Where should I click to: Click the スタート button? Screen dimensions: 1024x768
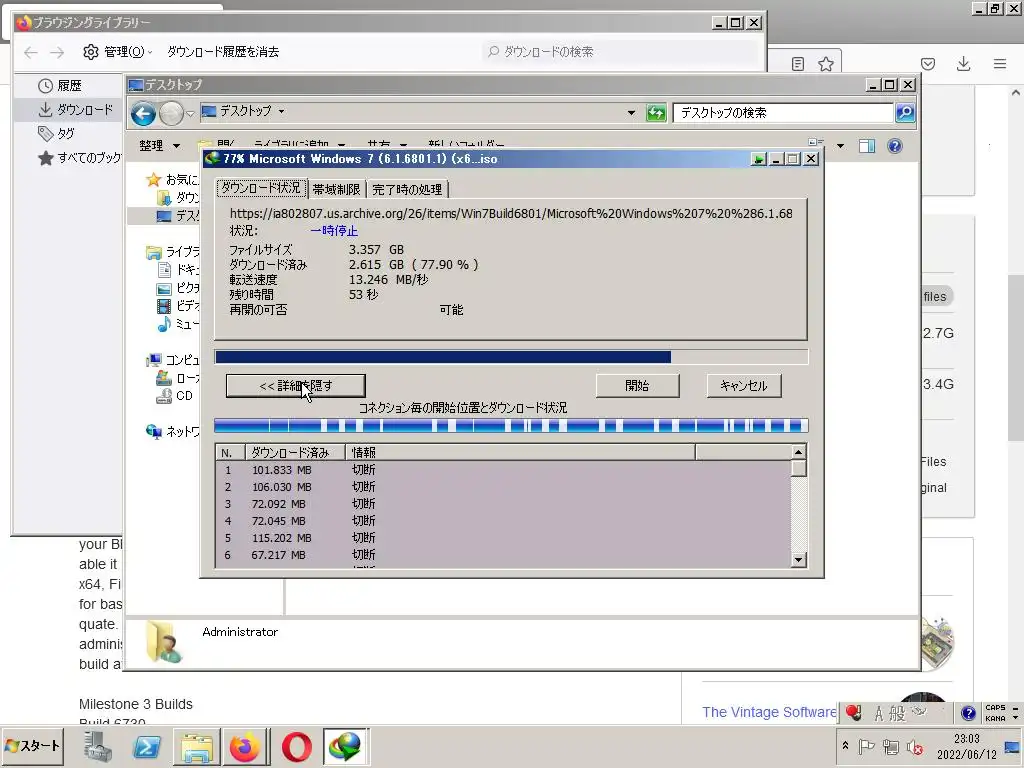(33, 746)
